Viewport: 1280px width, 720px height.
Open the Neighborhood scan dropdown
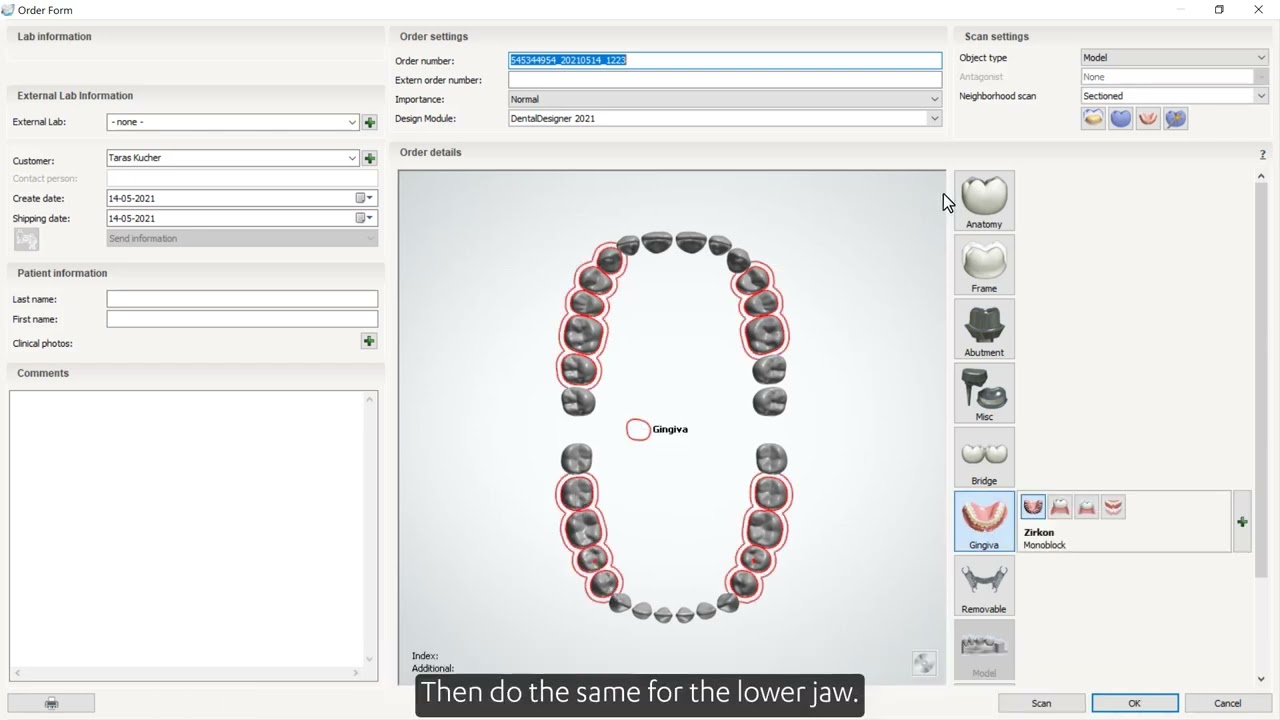(x=1261, y=96)
